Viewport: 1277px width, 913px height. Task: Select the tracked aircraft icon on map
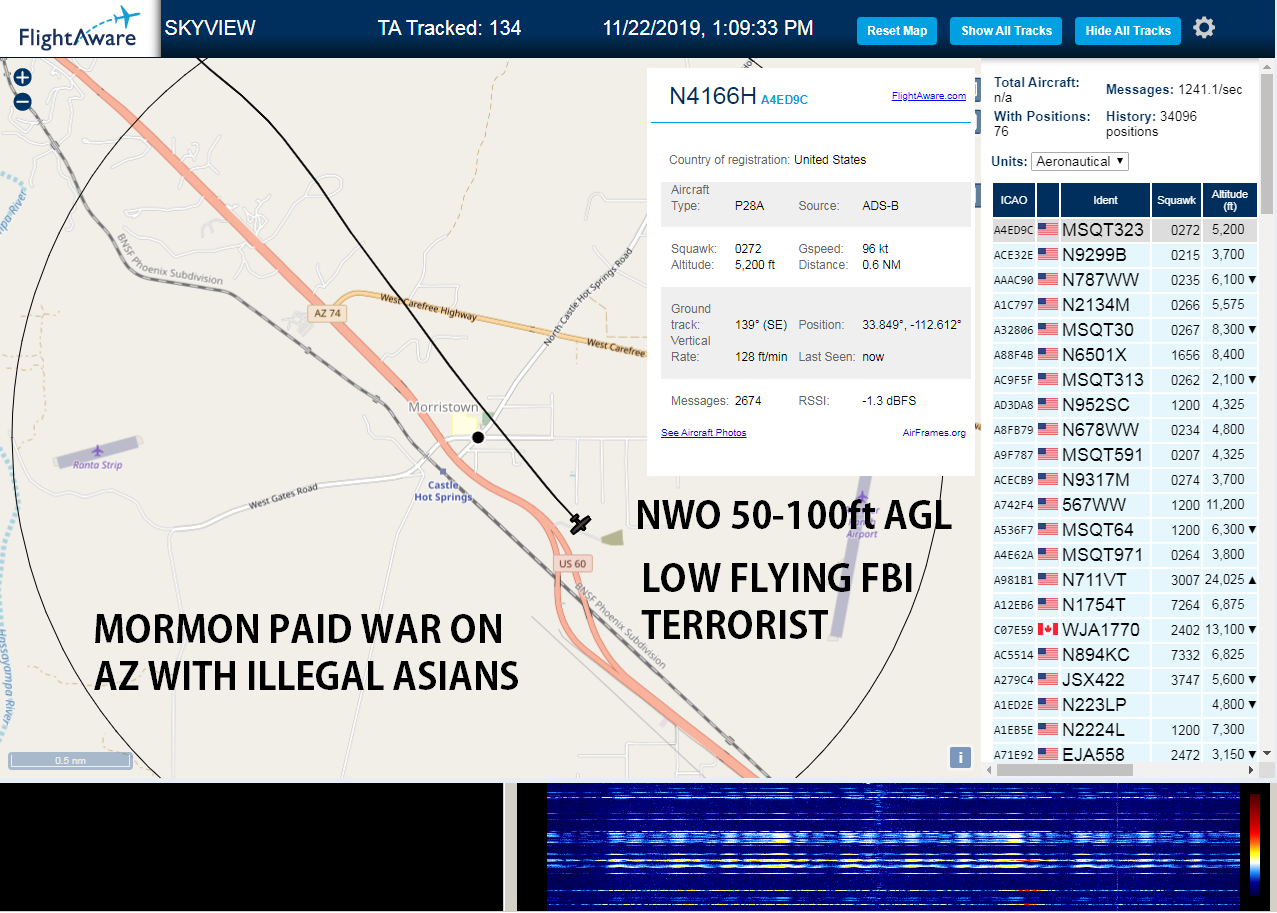[580, 523]
